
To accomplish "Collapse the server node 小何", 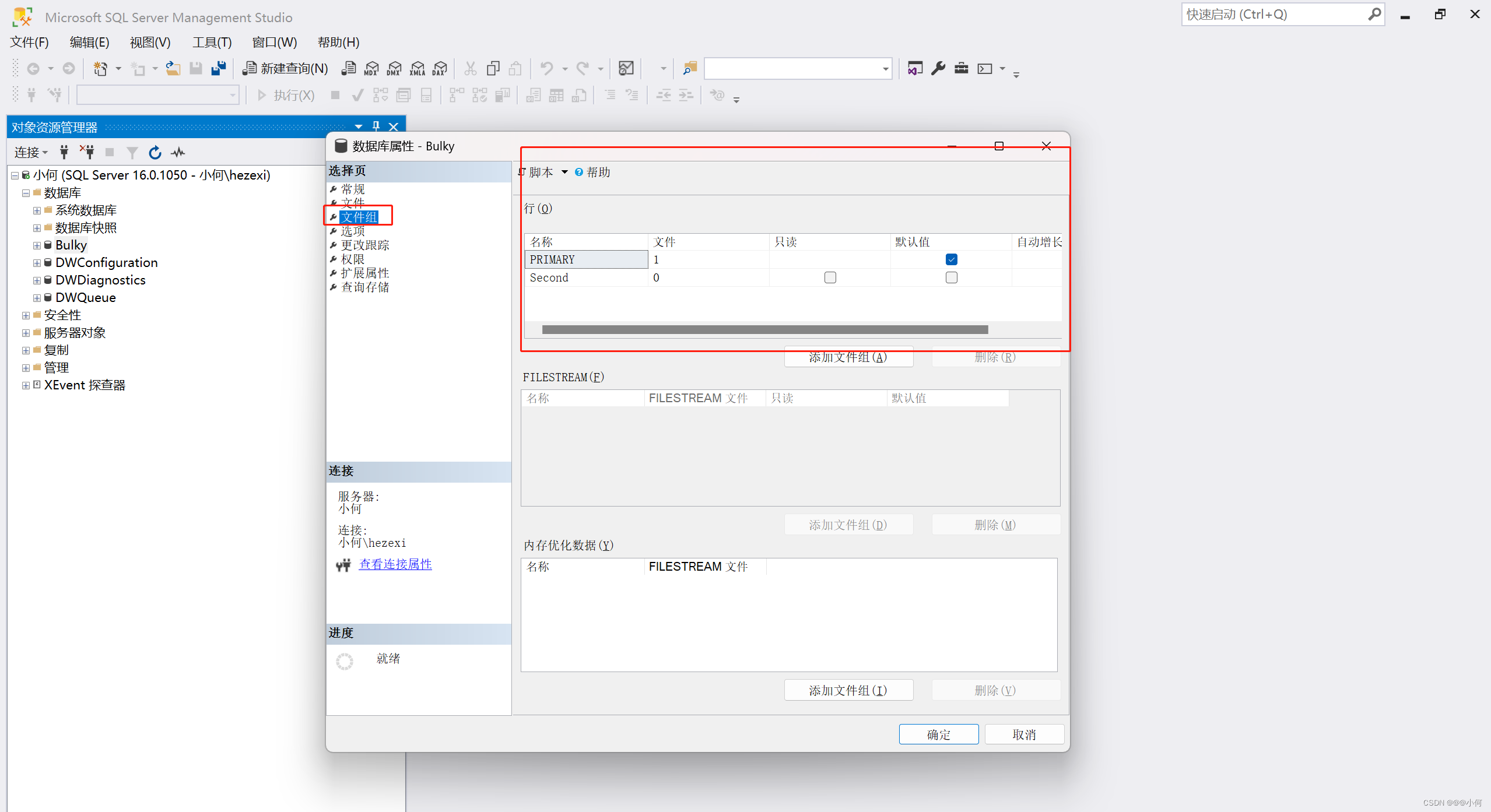I will point(15,175).
